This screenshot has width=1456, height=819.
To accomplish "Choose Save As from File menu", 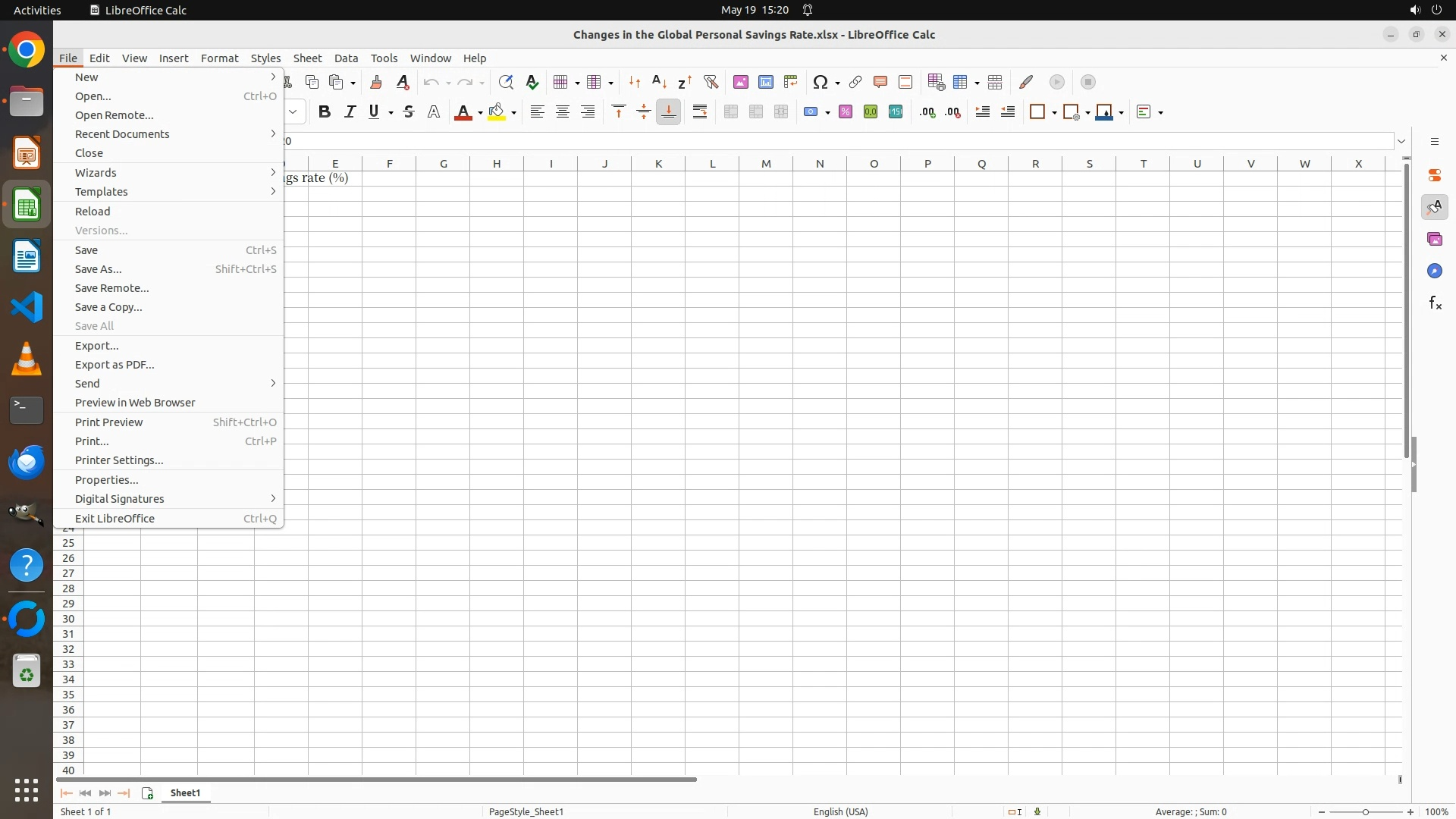I will tap(99, 269).
